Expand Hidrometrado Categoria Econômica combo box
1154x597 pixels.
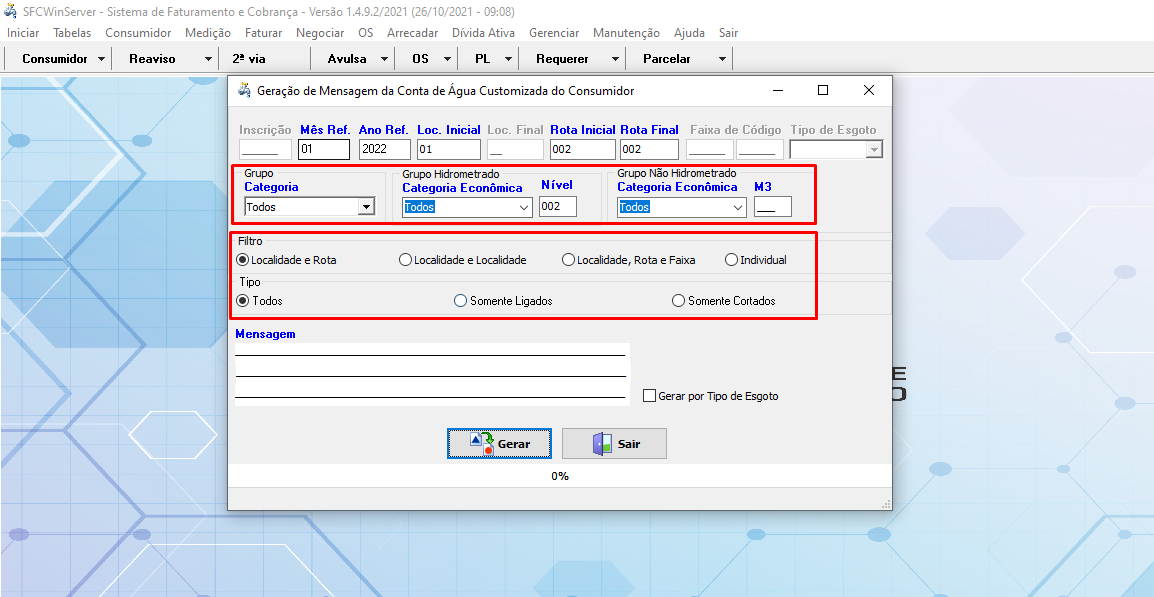pyautogui.click(x=524, y=207)
